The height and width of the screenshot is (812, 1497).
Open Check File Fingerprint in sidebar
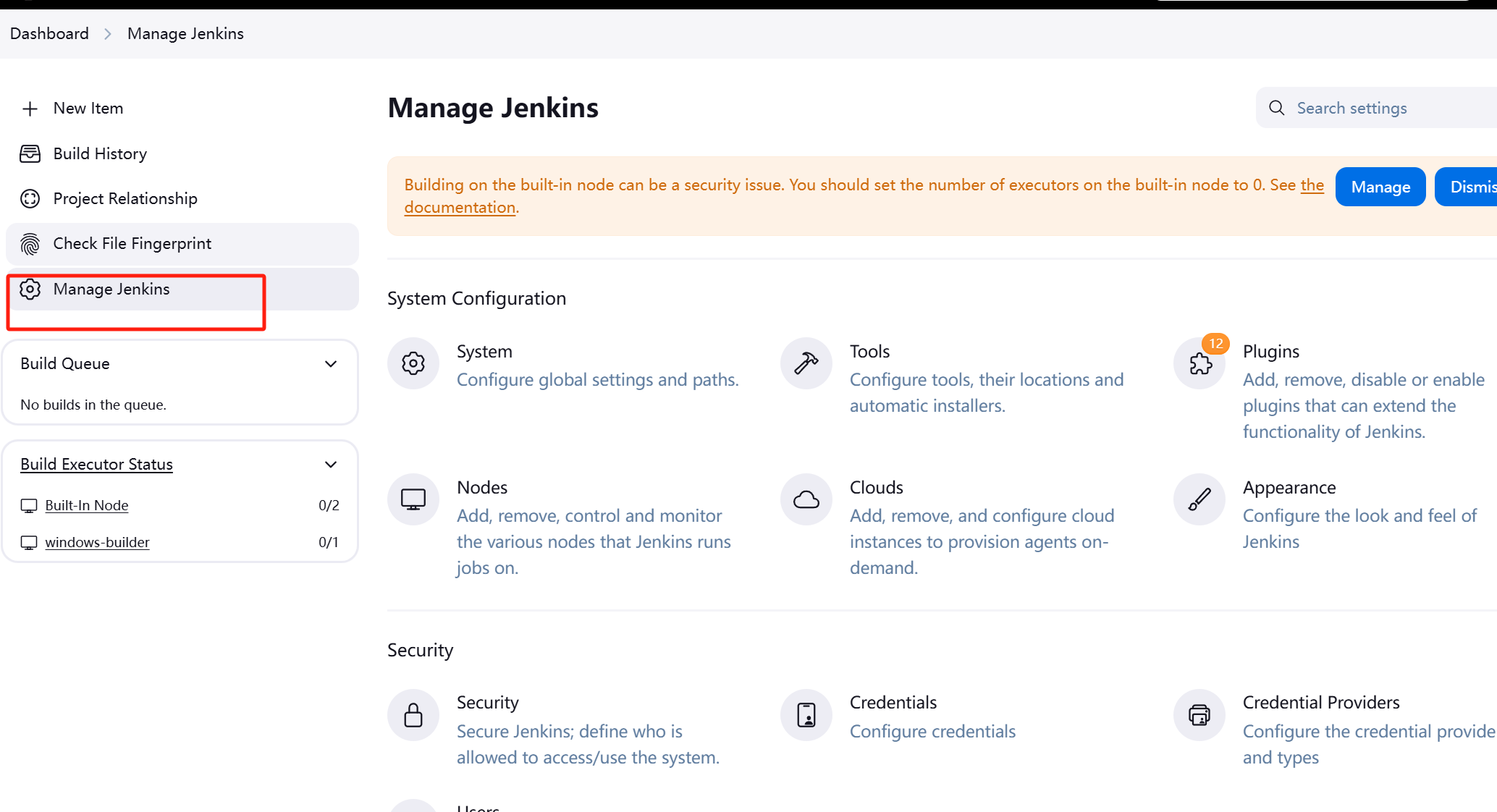(x=182, y=244)
